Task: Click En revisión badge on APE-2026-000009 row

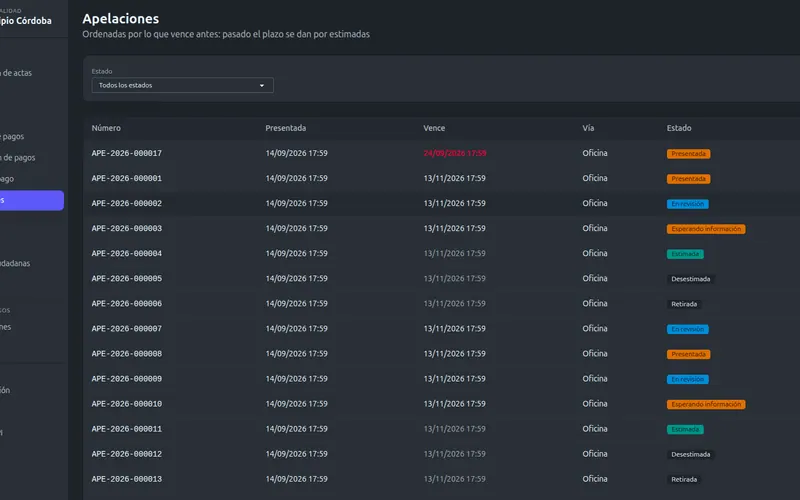Action: tap(687, 379)
